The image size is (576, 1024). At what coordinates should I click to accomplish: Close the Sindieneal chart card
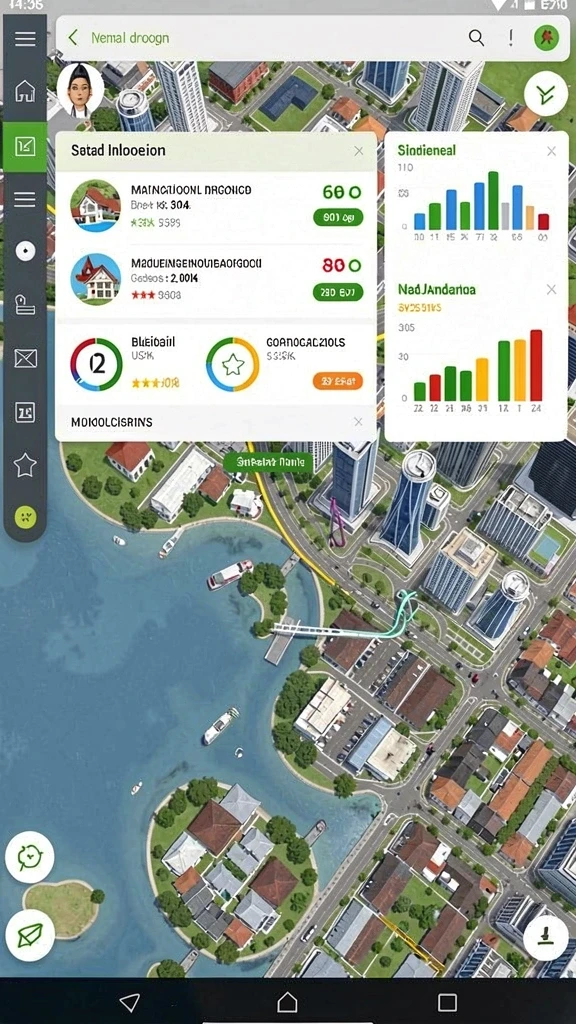click(x=551, y=151)
